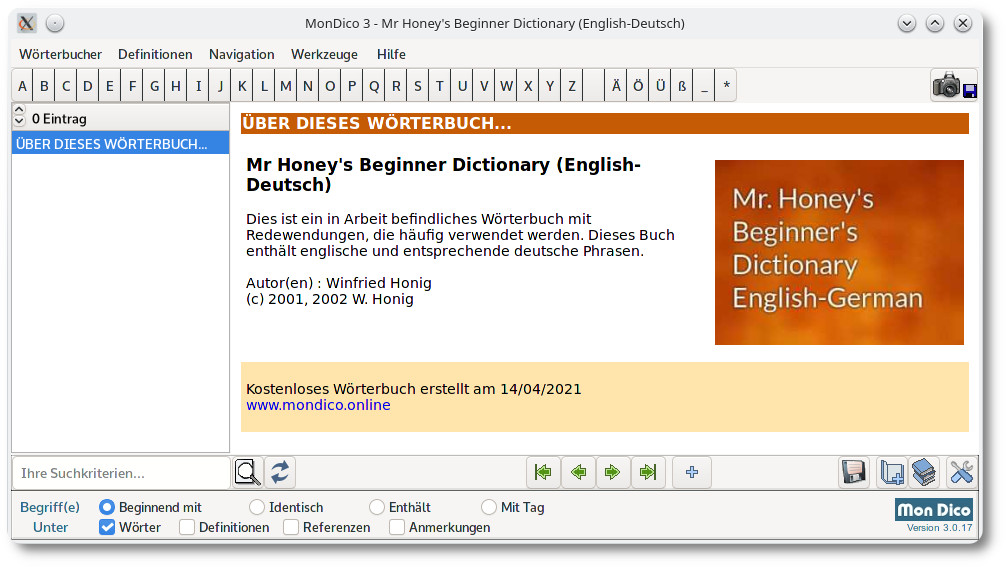Filter entries by letter ß

click(682, 86)
